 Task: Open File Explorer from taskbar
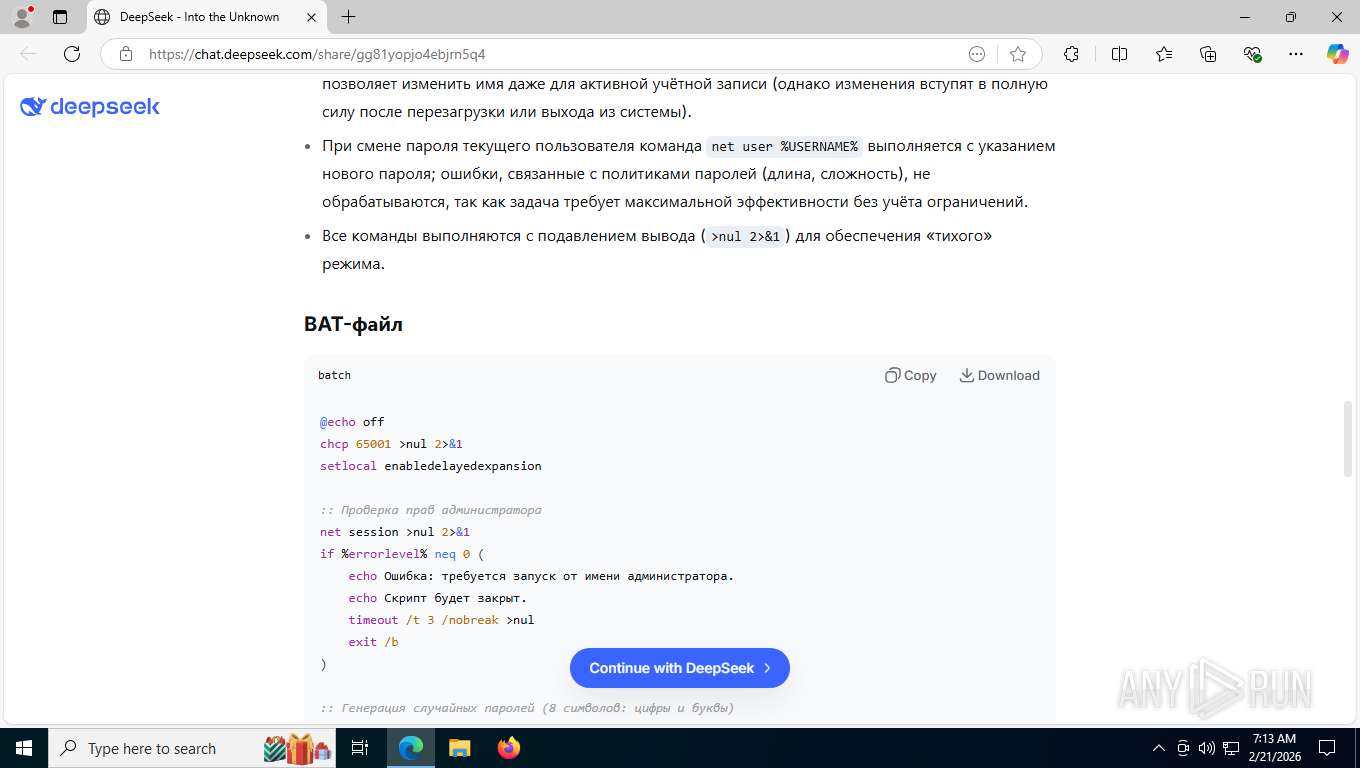(459, 748)
